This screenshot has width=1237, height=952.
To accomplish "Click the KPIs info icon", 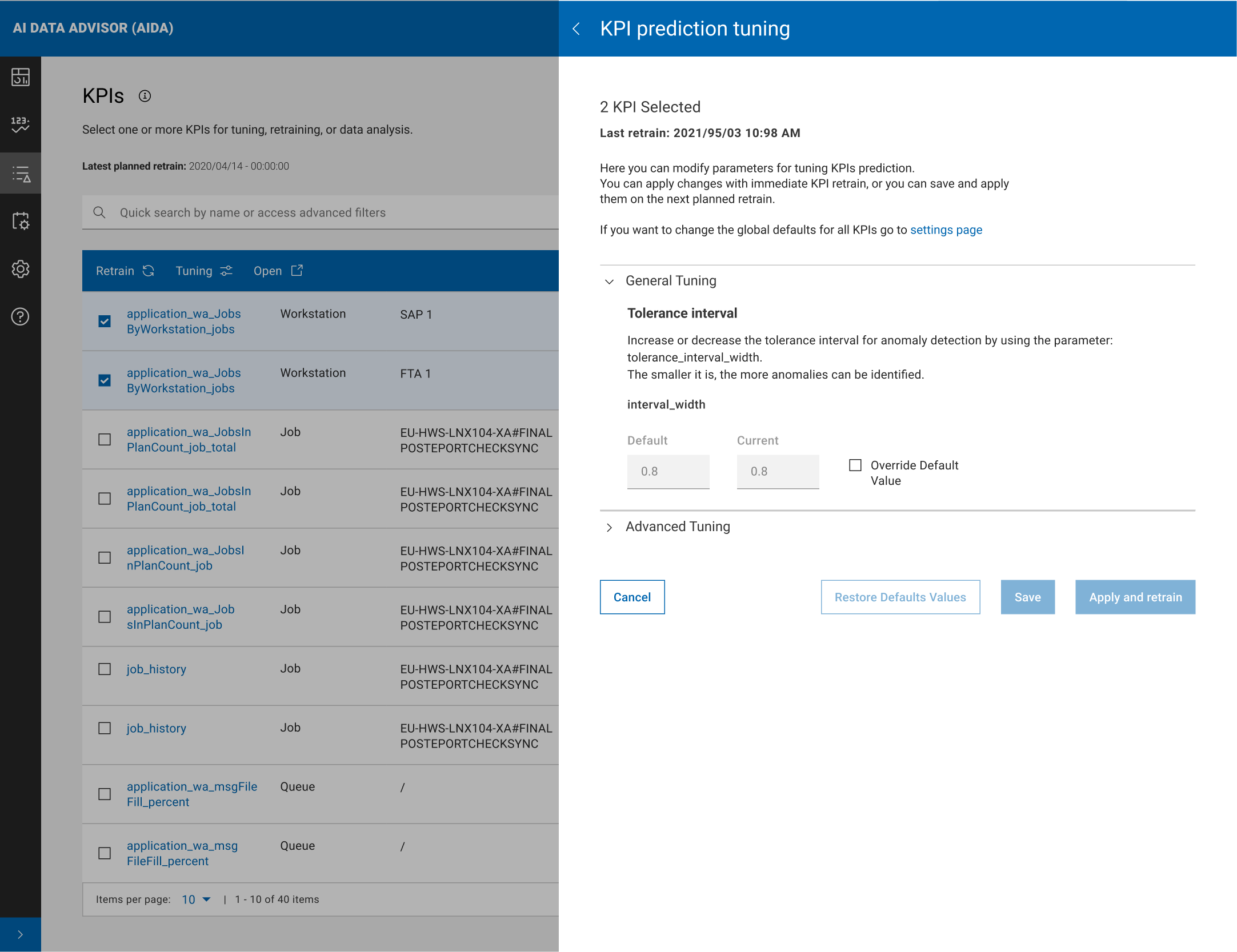I will point(145,96).
